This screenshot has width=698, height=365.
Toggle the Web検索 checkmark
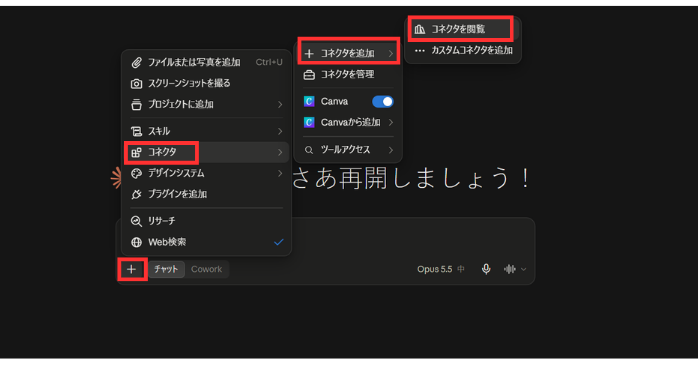click(x=279, y=242)
